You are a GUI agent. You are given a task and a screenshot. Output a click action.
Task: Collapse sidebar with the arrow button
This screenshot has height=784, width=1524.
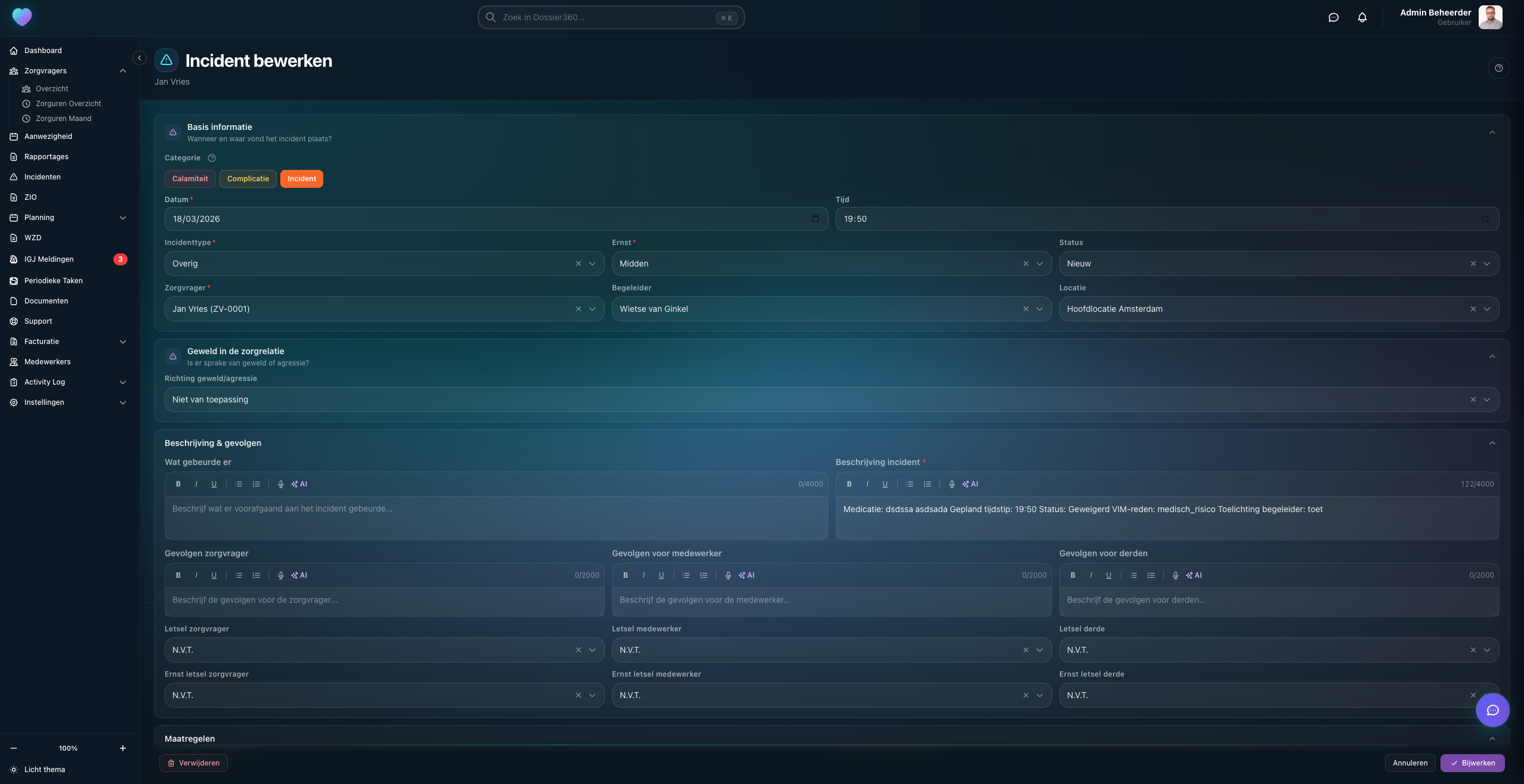(140, 58)
